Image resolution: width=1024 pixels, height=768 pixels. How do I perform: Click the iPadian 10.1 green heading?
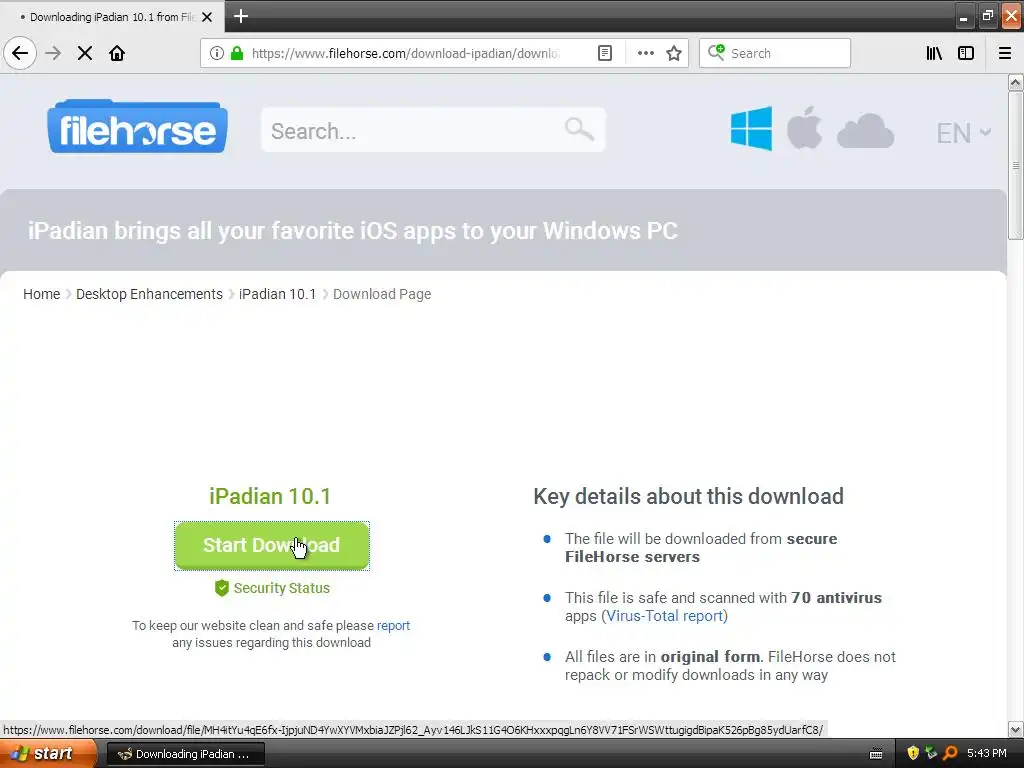click(x=270, y=496)
